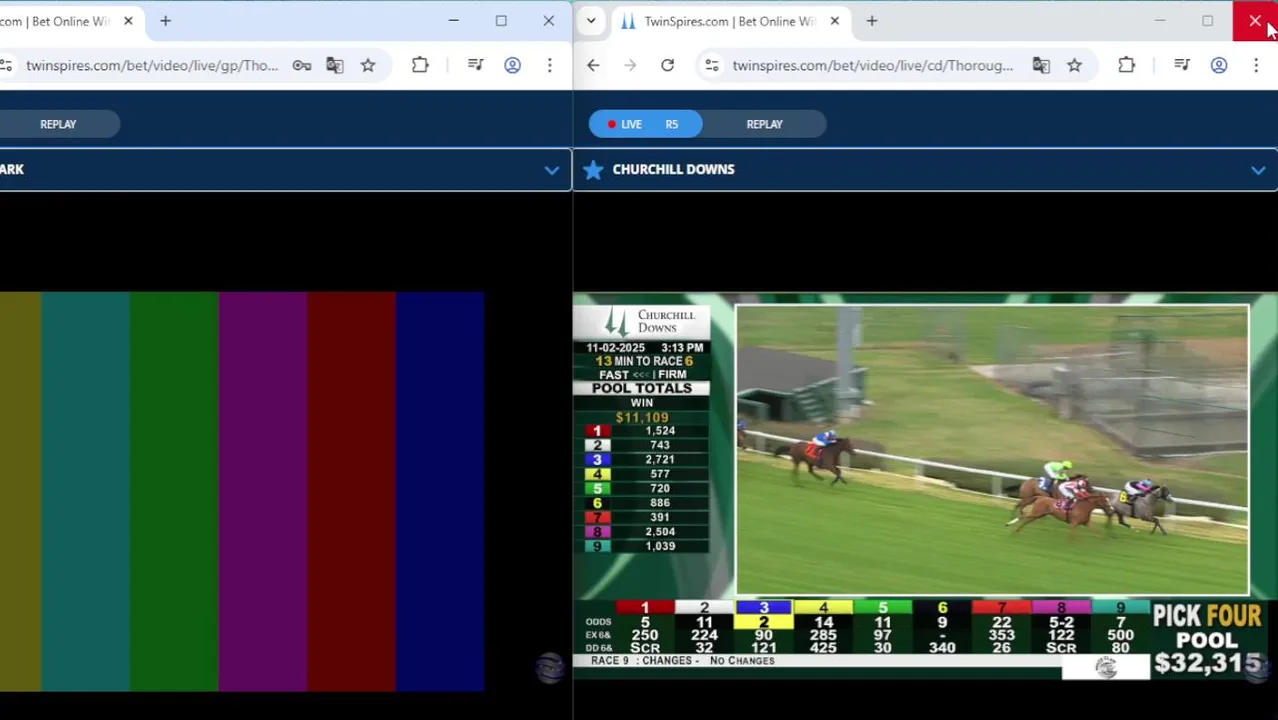This screenshot has height=720, width=1278.
Task: Open profile icon in left window
Action: click(512, 65)
